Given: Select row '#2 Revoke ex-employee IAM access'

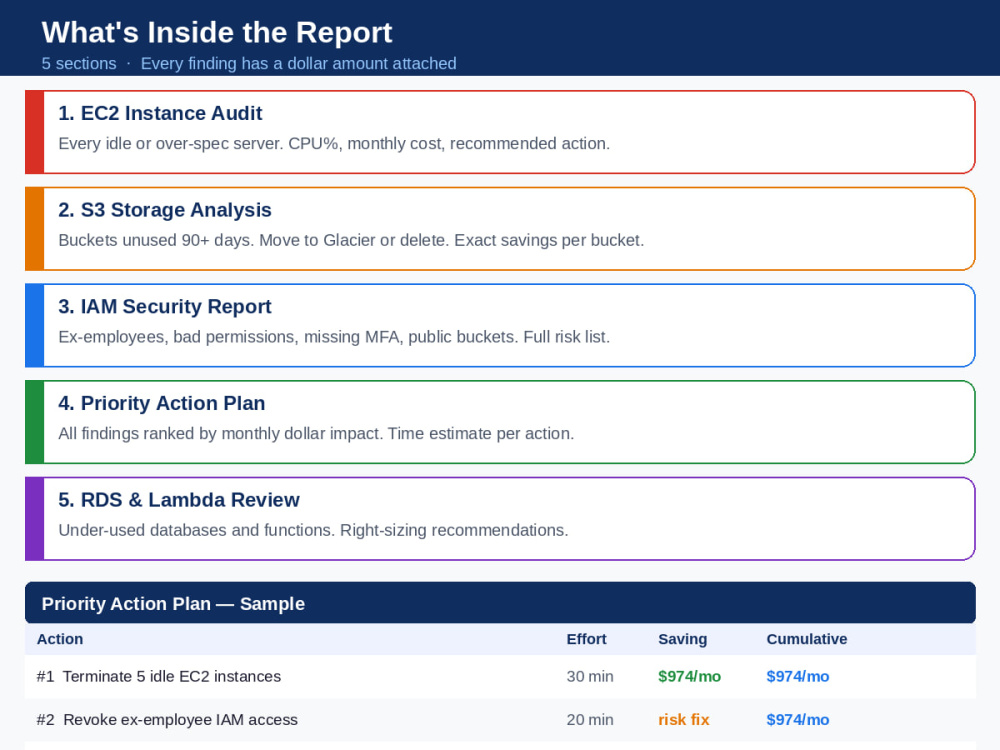Looking at the screenshot, I should click(500, 719).
